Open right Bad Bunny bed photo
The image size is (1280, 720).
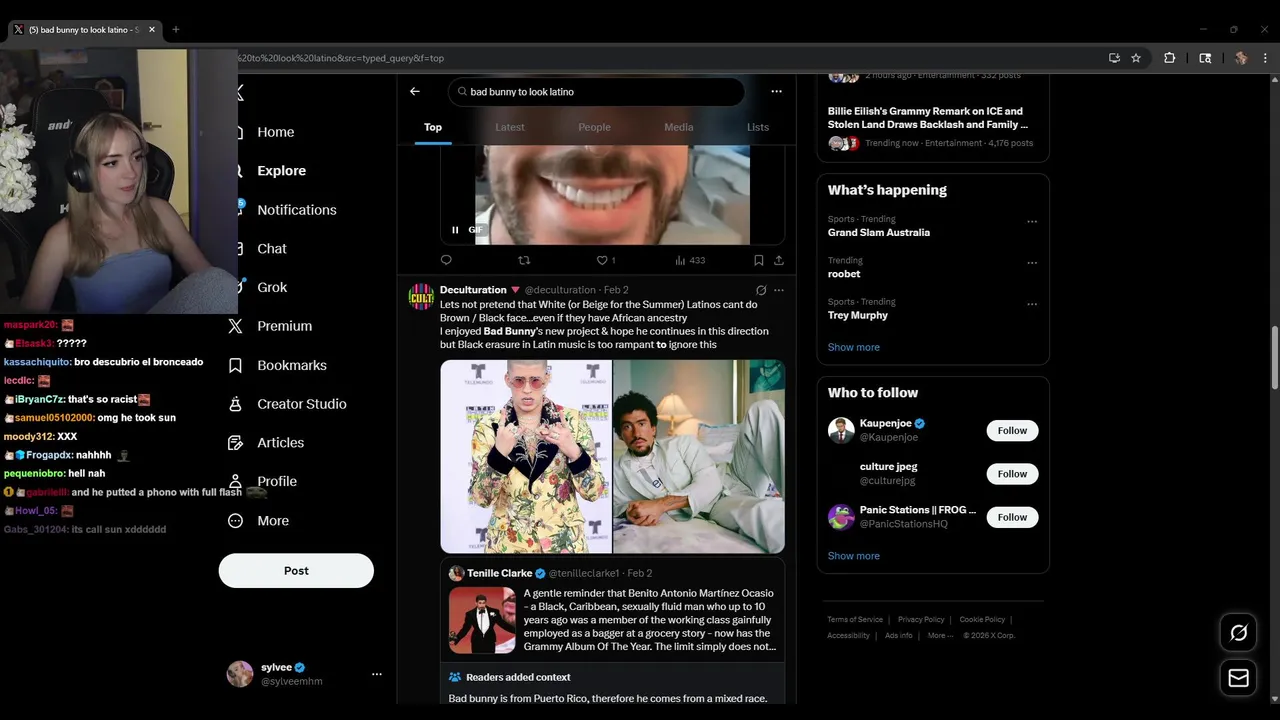(699, 456)
